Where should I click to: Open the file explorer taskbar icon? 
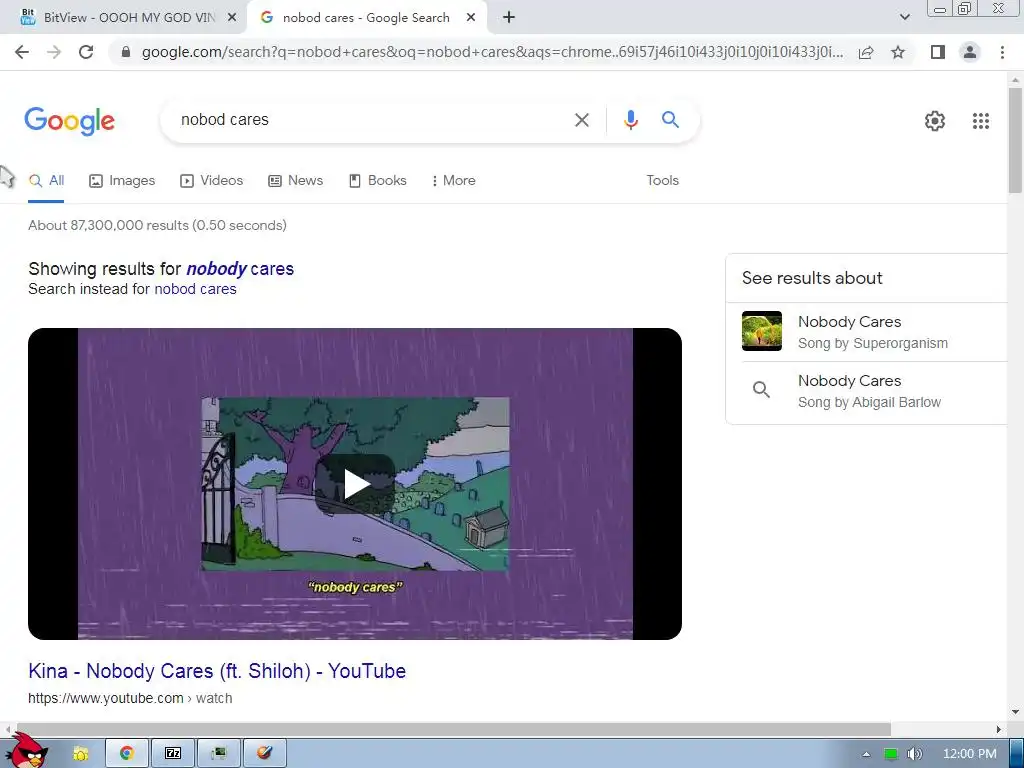pos(80,754)
